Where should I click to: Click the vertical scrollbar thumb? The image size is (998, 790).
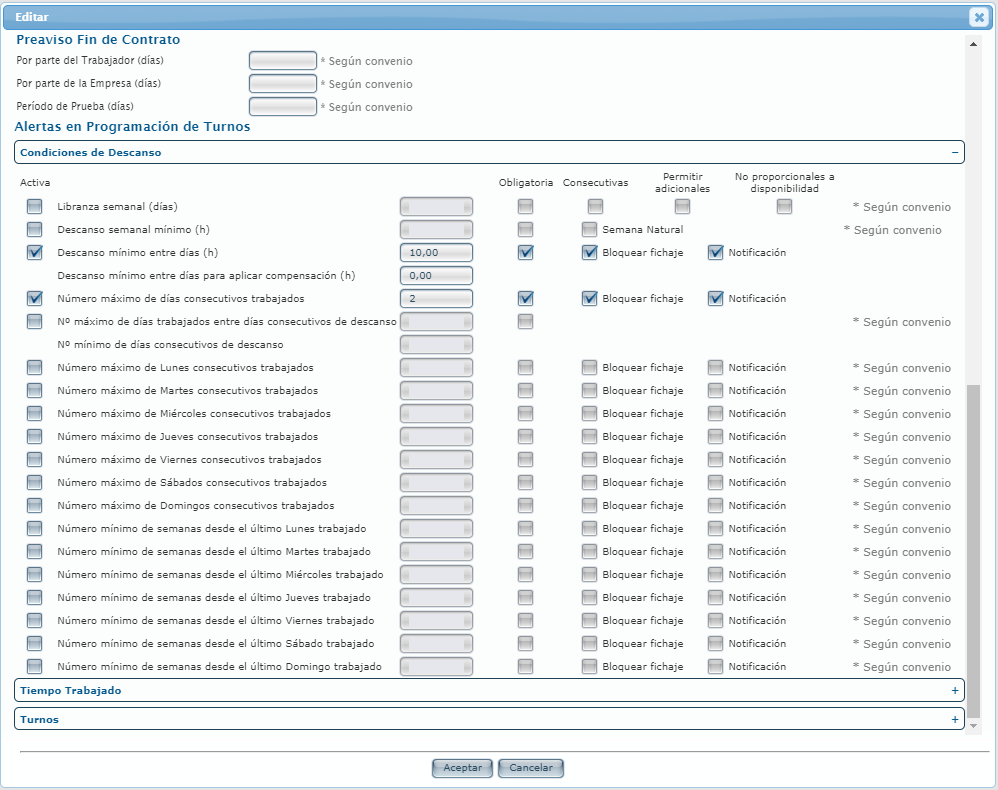pyautogui.click(x=973, y=551)
